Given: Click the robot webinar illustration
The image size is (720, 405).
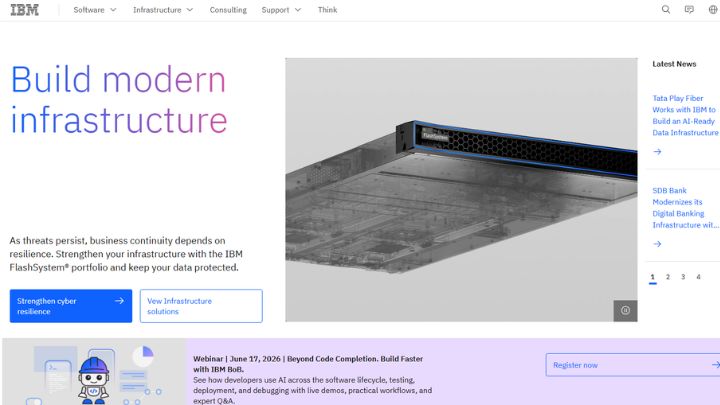Looking at the screenshot, I should tap(94, 372).
